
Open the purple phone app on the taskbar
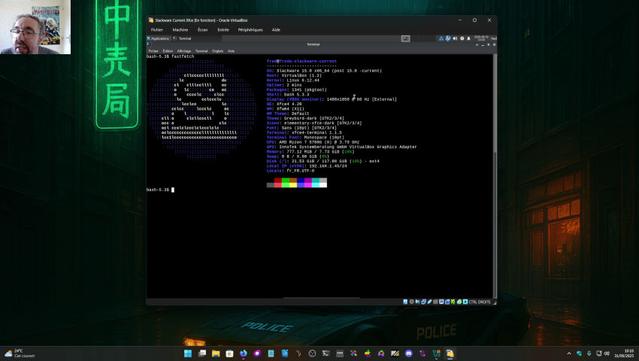[x=422, y=354]
